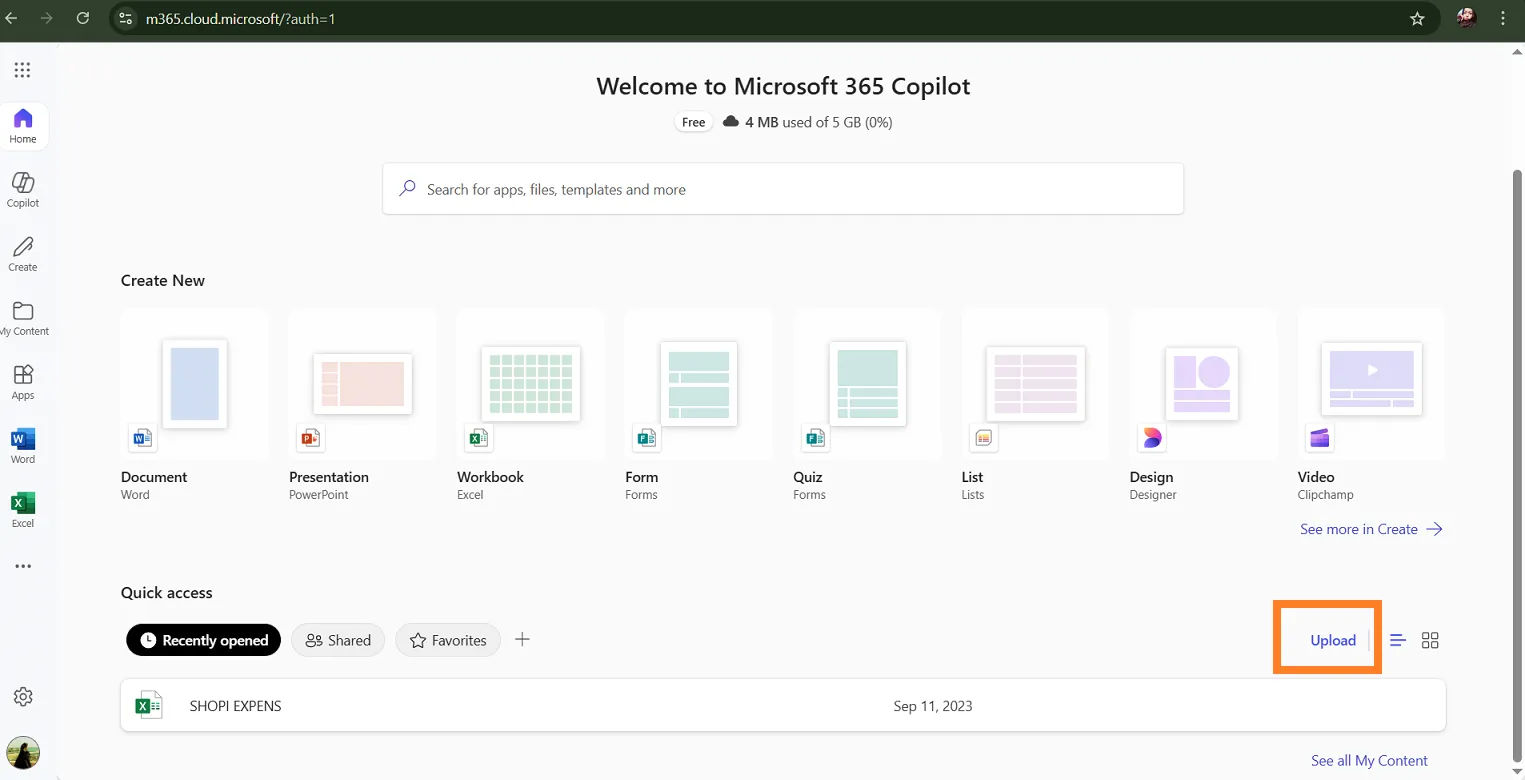The width and height of the screenshot is (1525, 780).
Task: Switch to the Favorites tab
Action: tap(448, 640)
